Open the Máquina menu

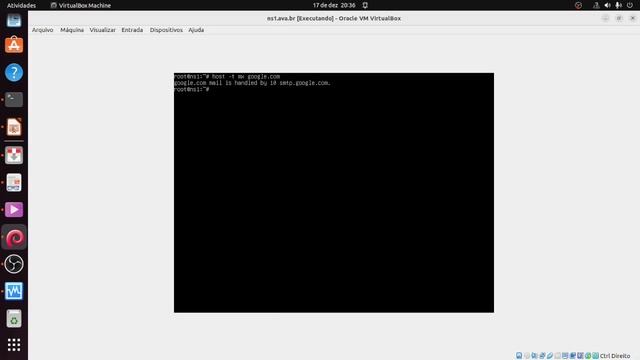(72, 30)
